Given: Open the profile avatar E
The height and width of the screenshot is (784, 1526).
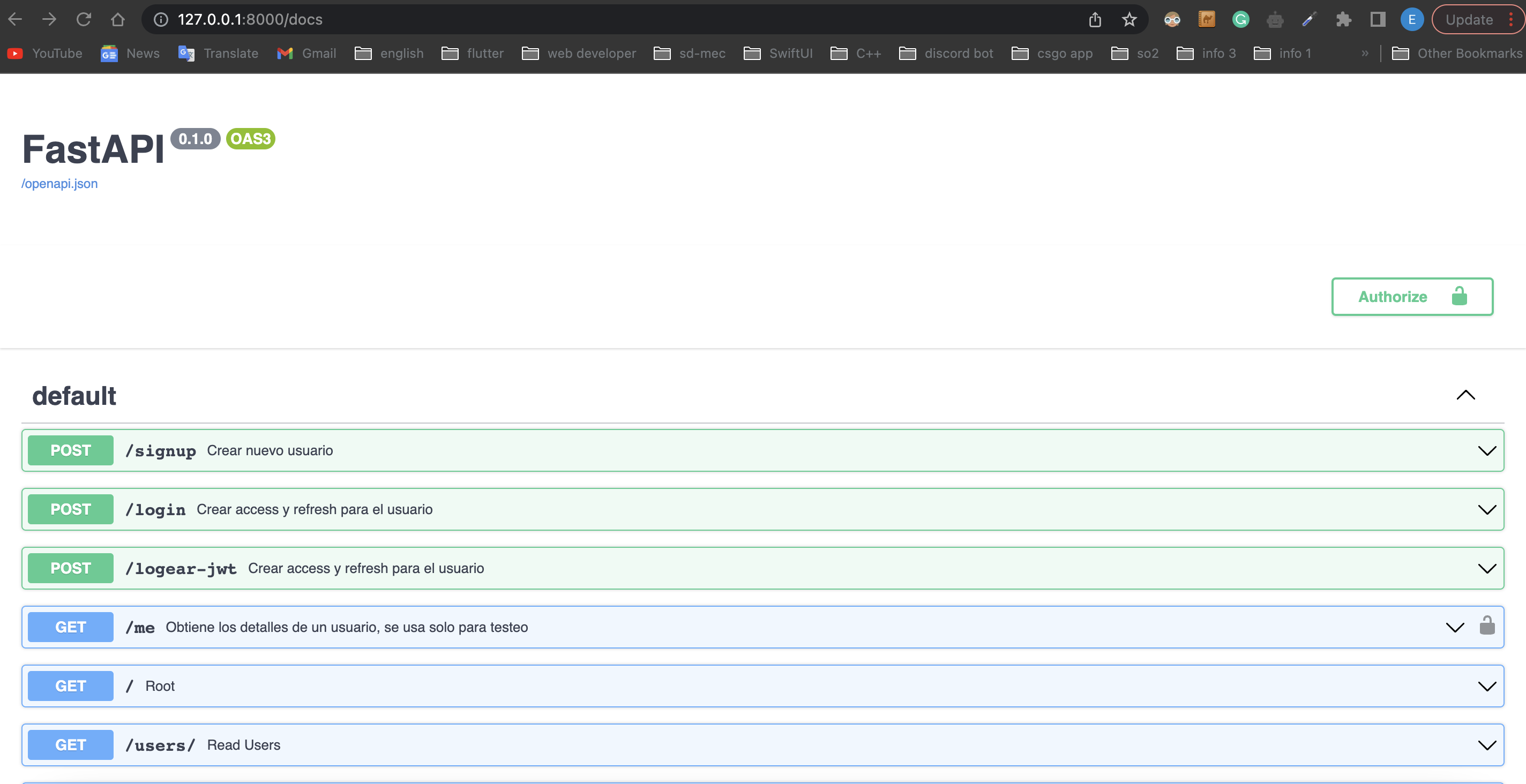Looking at the screenshot, I should click(x=1412, y=19).
